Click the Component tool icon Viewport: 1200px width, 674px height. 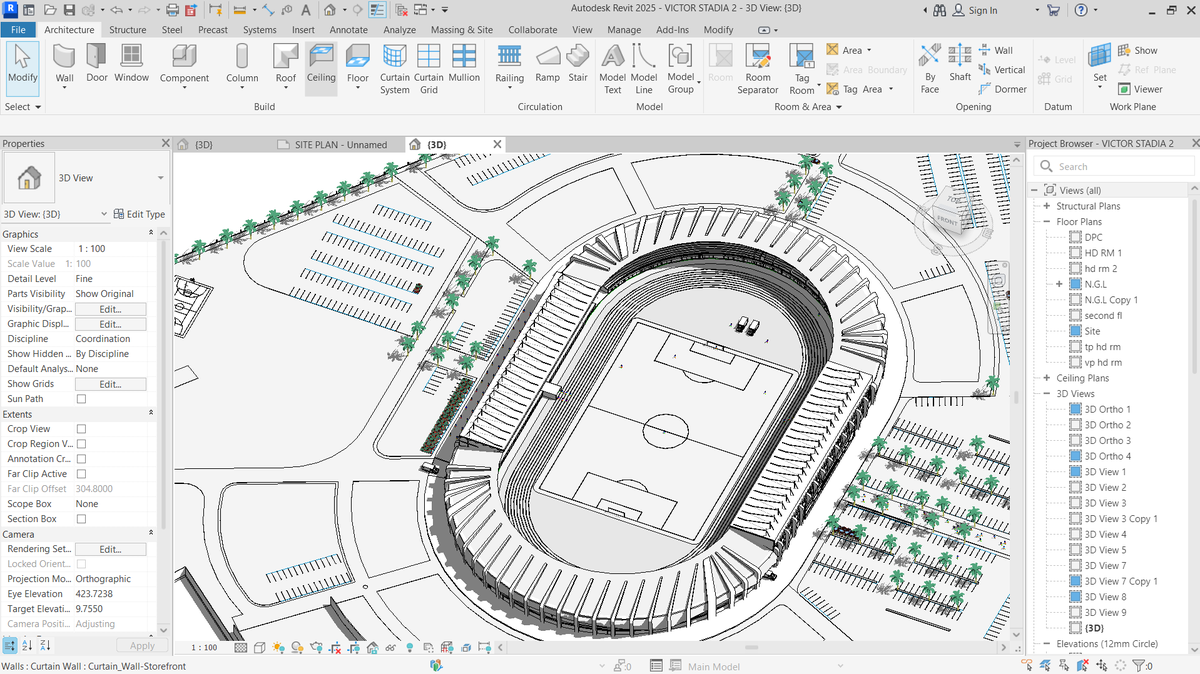coord(184,56)
